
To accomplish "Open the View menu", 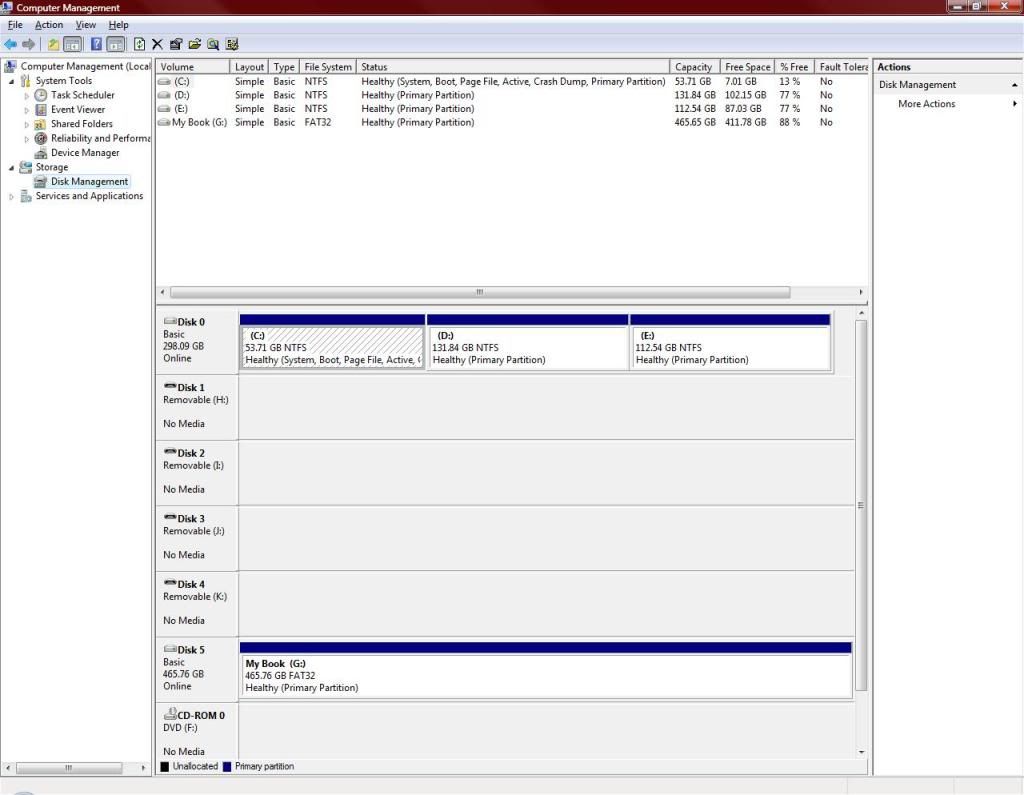I will click(x=86, y=25).
